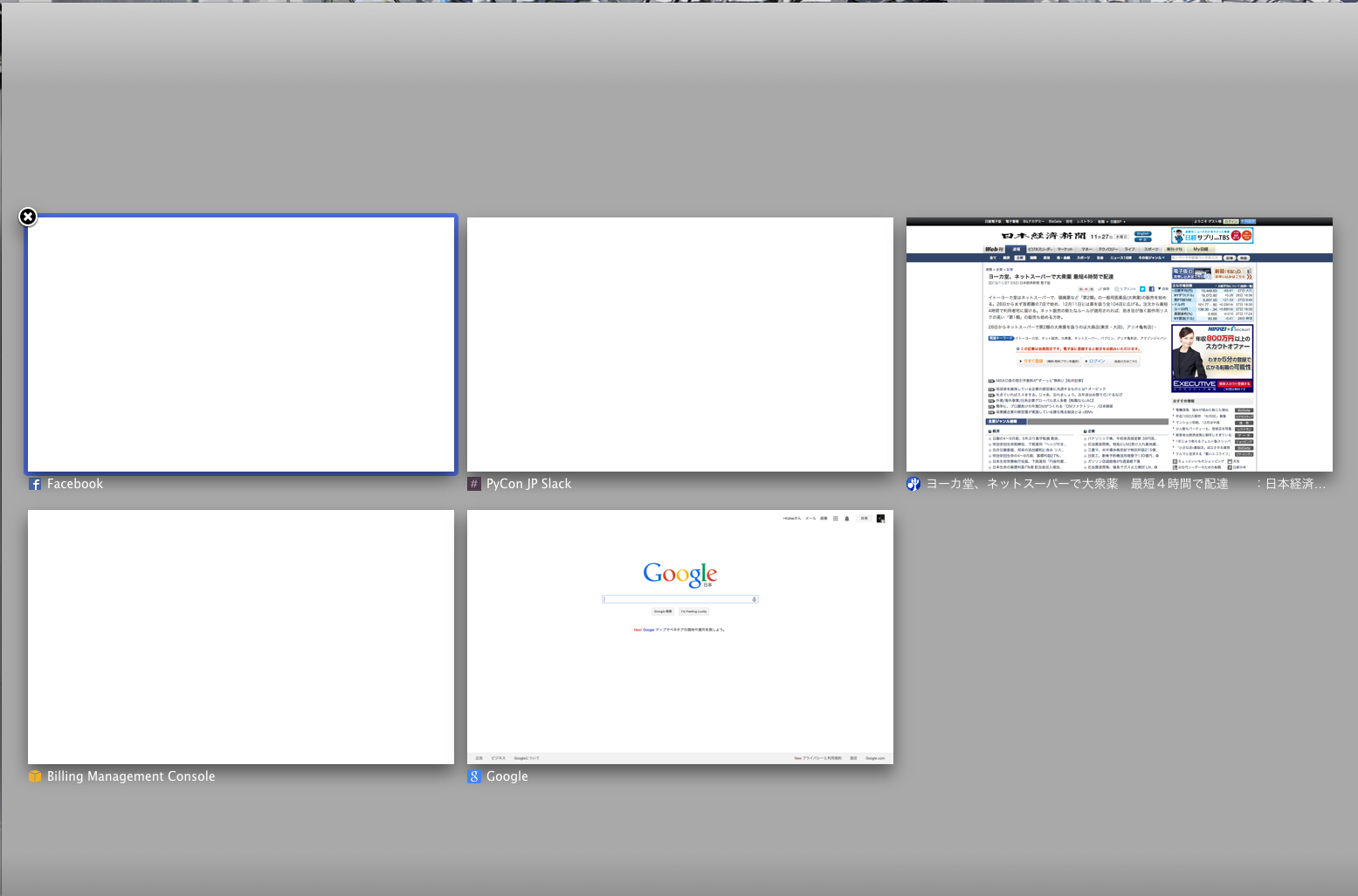Viewport: 1358px width, 896px height.
Task: Click the Google logo in the preview
Action: point(679,574)
